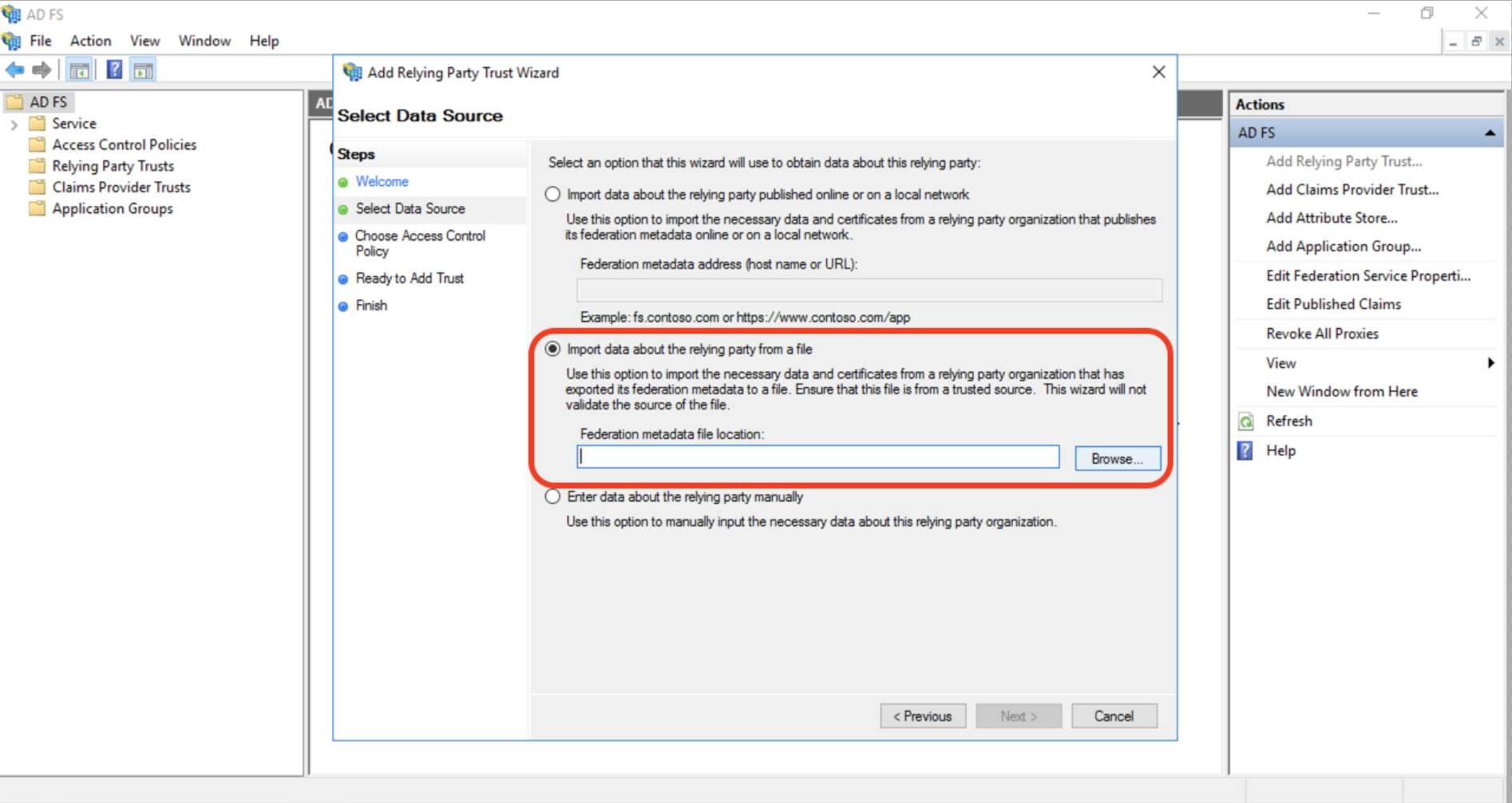Click the Federation metadata address field
1512x803 pixels.
869,290
